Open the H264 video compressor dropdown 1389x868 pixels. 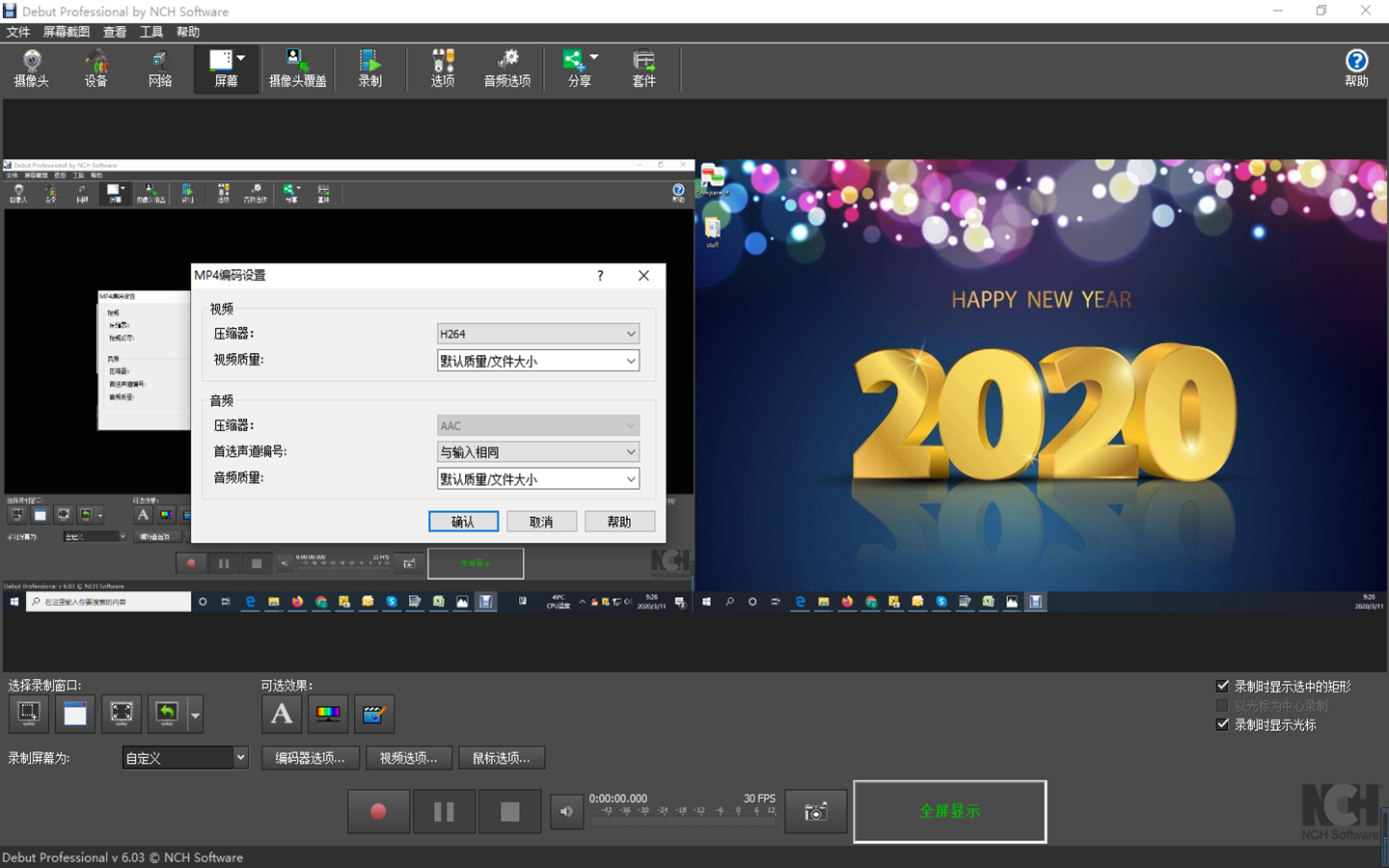[x=538, y=334]
